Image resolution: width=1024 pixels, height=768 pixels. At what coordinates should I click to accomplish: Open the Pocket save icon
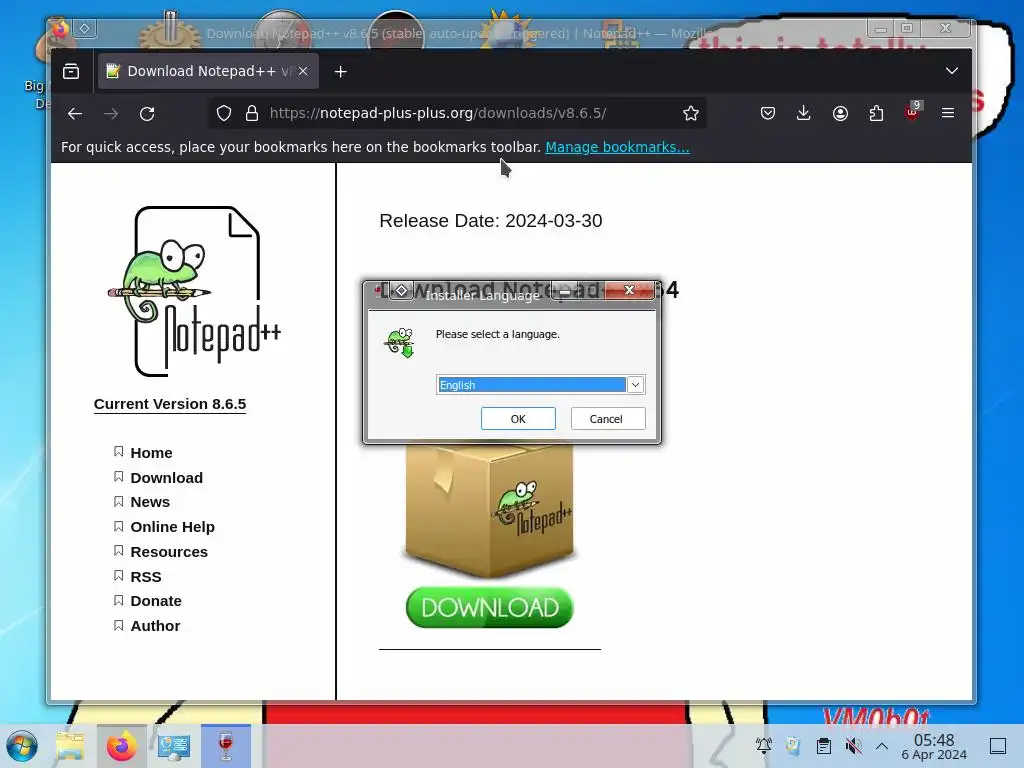coord(768,114)
